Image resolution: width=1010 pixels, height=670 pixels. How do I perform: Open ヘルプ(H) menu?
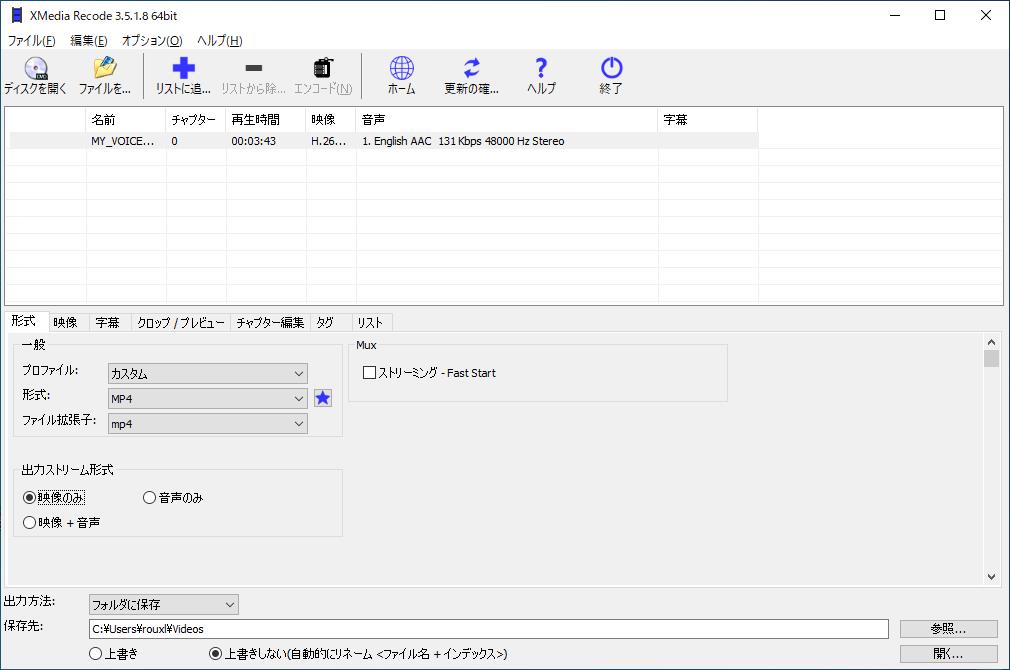click(x=220, y=41)
